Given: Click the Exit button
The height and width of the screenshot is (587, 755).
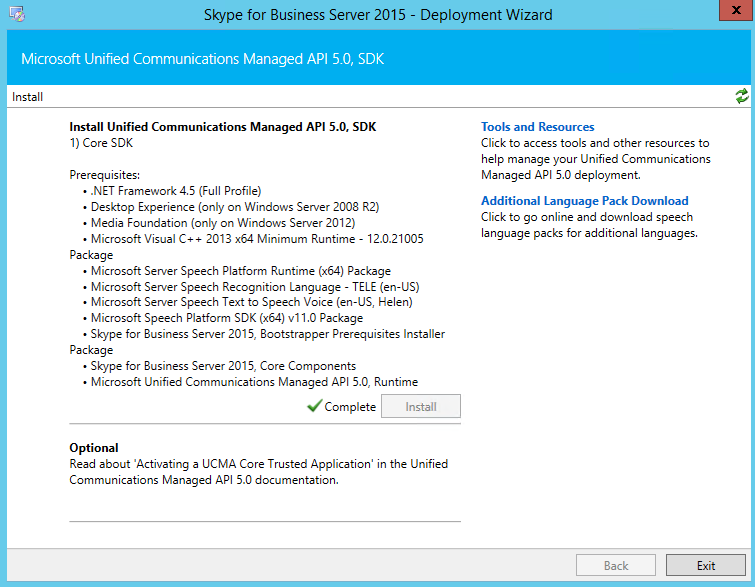Looking at the screenshot, I should [x=706, y=565].
